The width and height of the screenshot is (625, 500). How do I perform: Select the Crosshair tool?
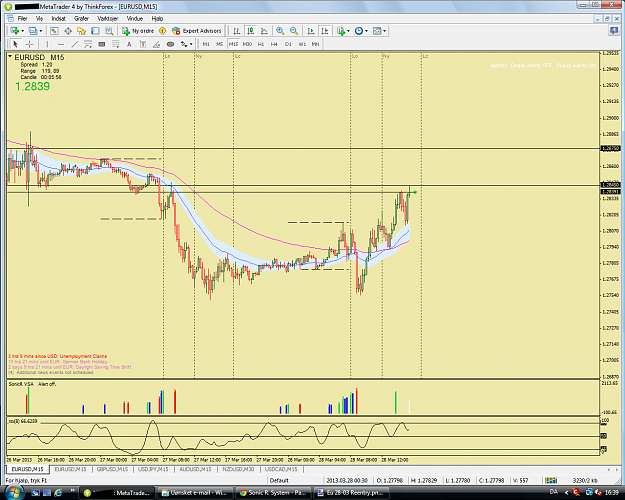pyautogui.click(x=29, y=44)
